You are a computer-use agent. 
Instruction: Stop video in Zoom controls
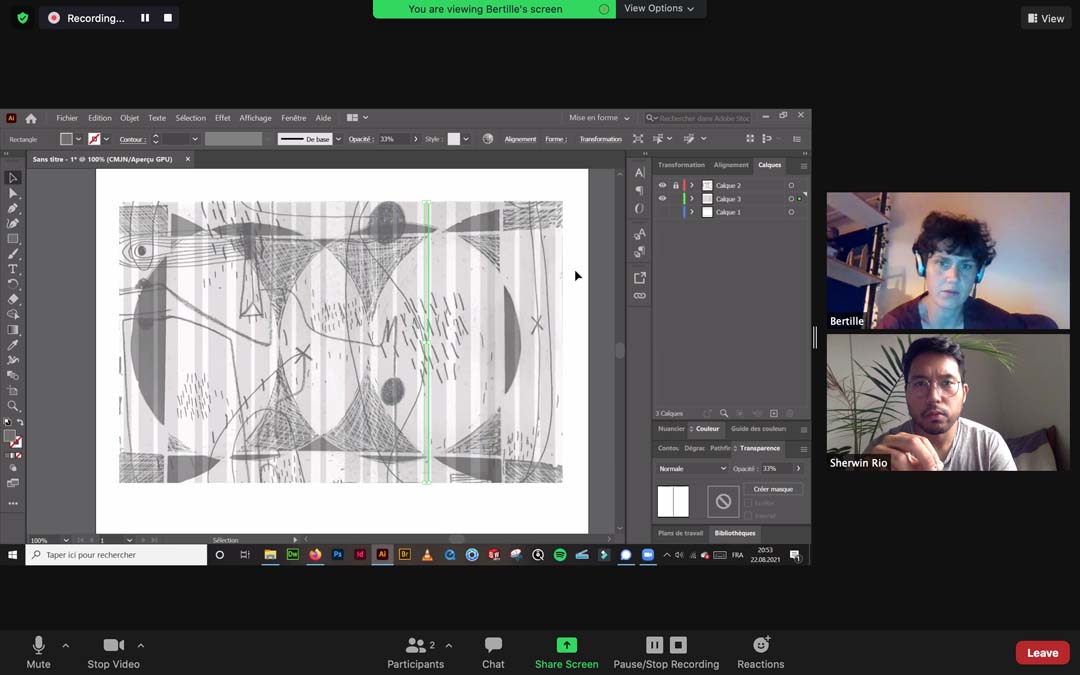click(x=114, y=652)
